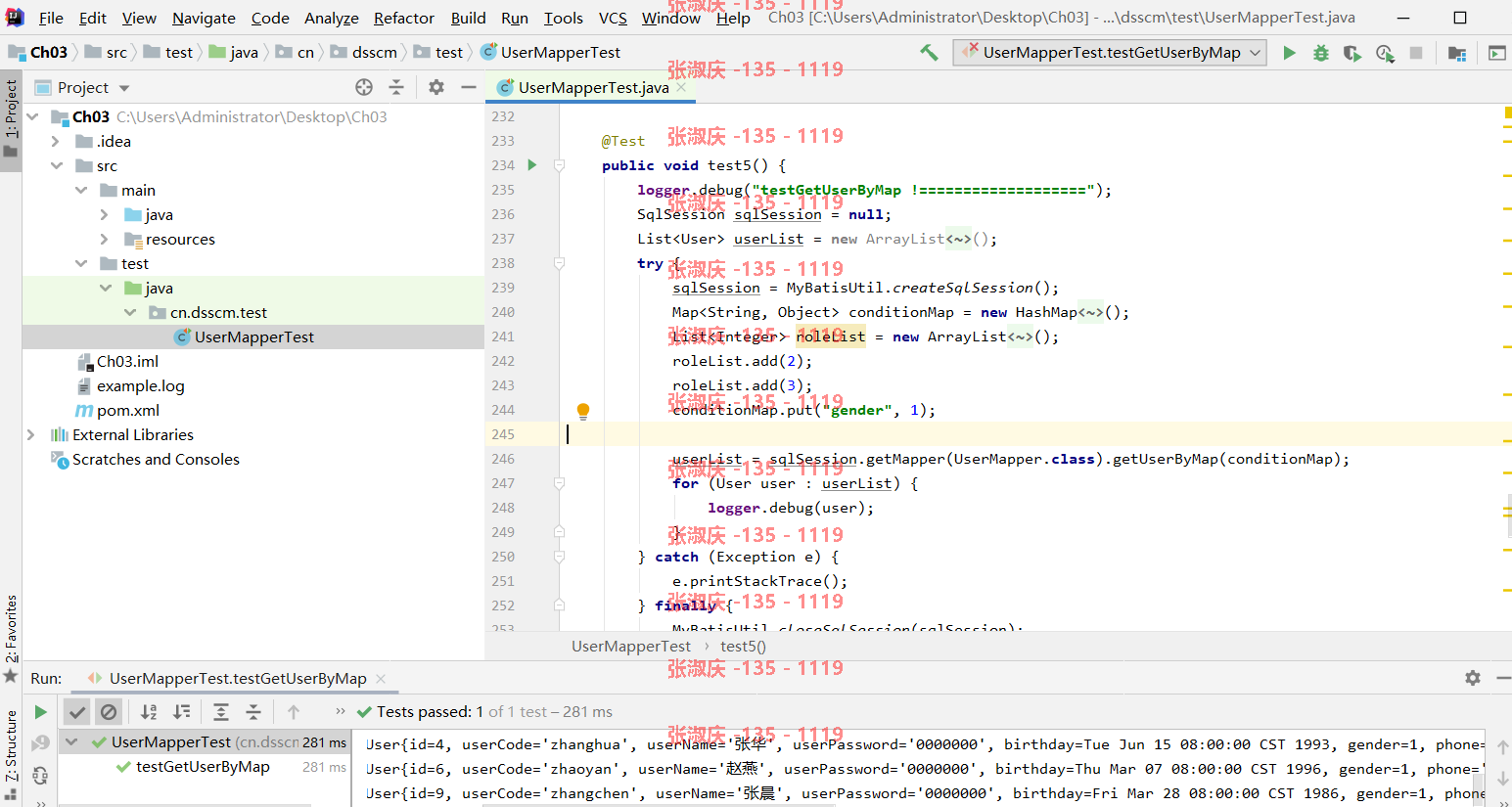Click the yellow intention lightbulb
Screen dimensions: 1512x807
point(583,411)
